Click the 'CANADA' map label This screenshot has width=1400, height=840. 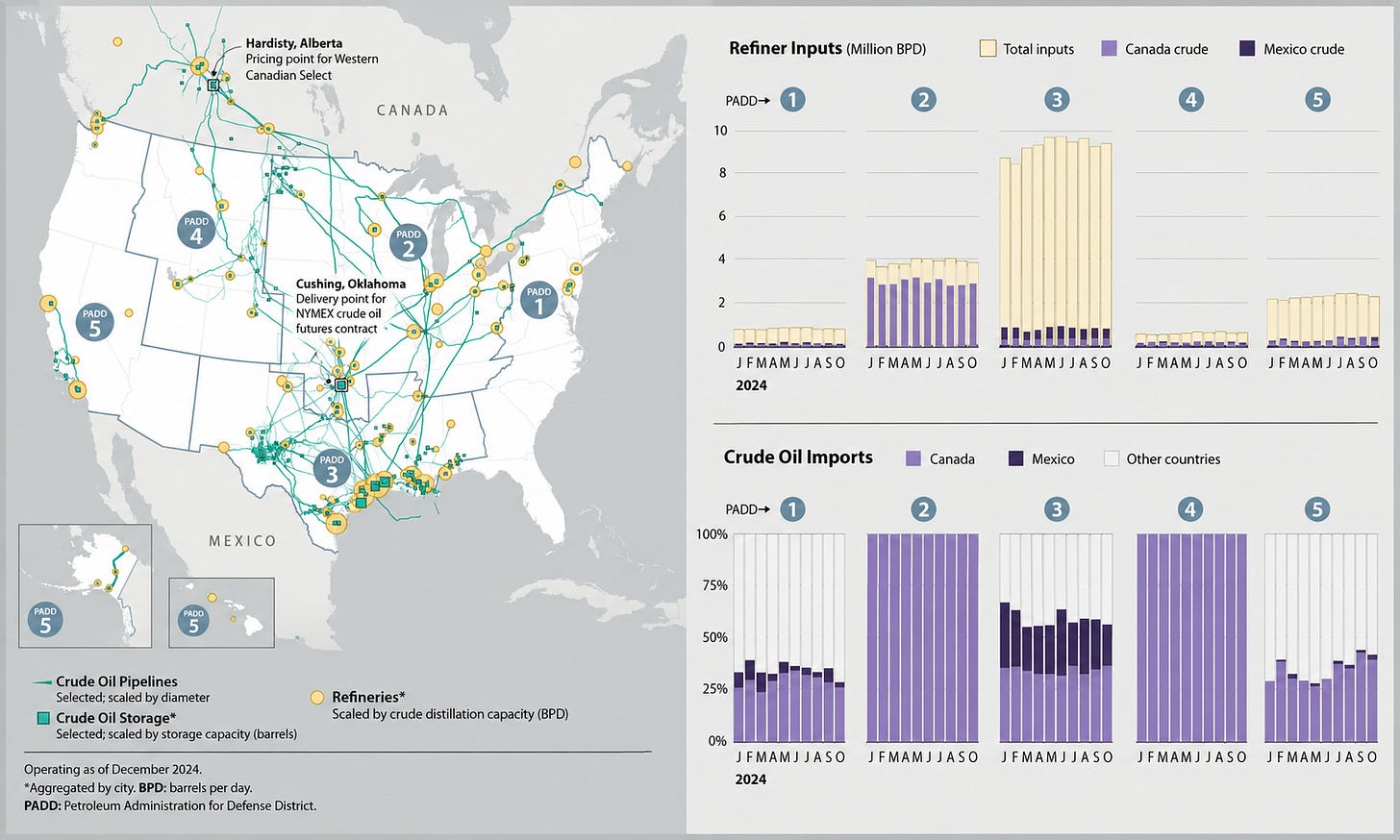coord(412,111)
